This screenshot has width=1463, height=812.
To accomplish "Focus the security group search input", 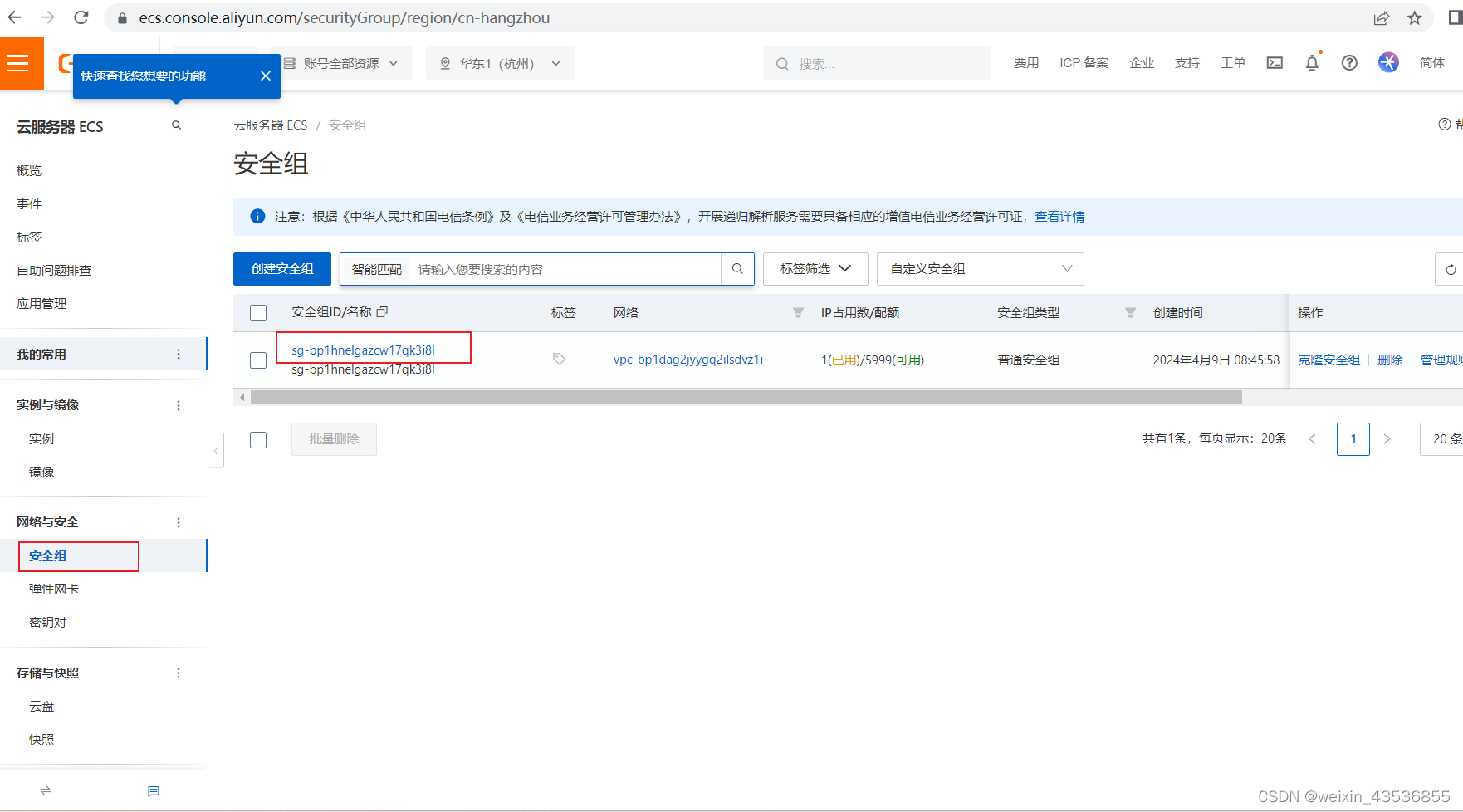I will (565, 269).
